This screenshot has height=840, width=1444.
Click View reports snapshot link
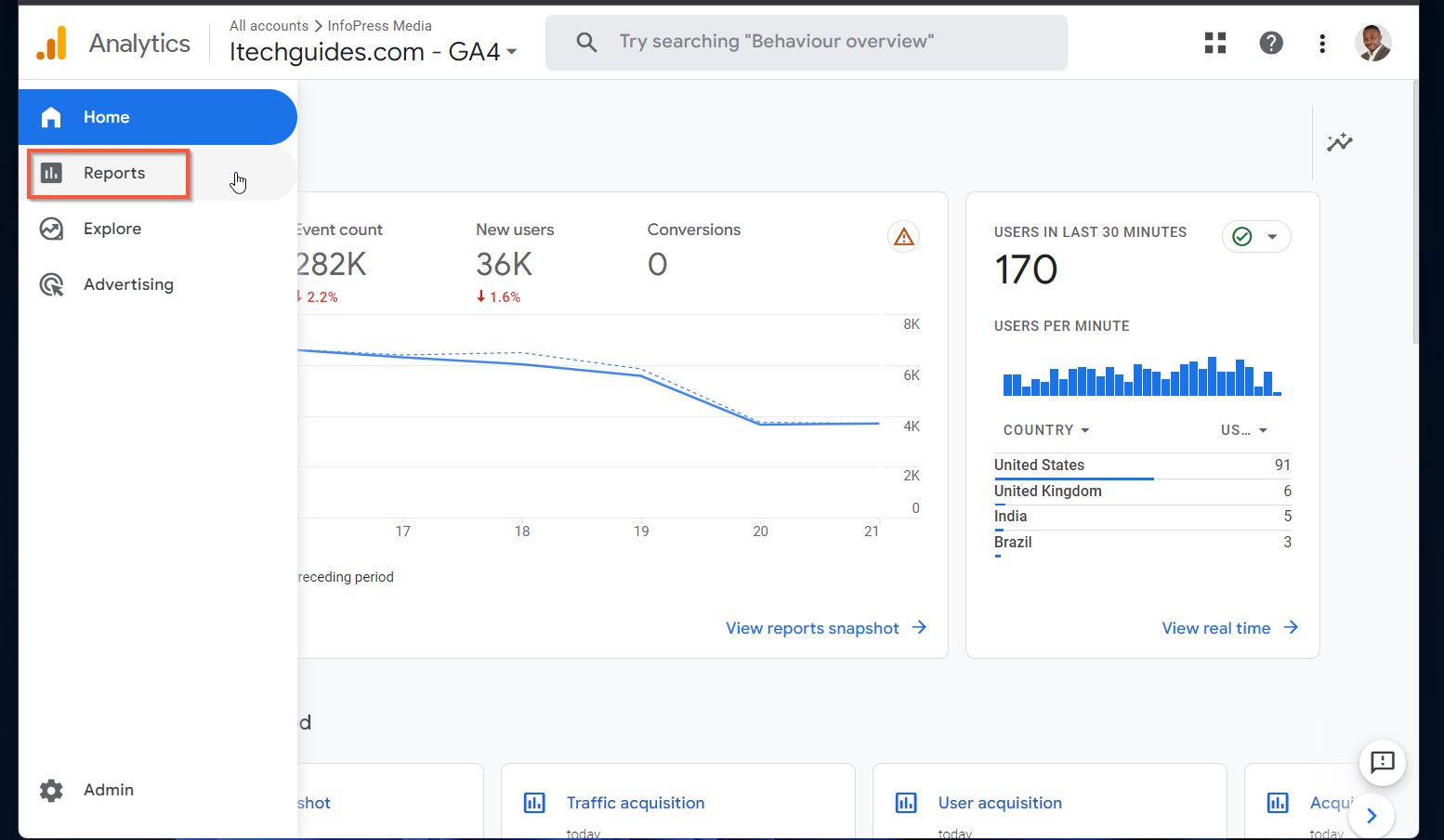point(826,628)
